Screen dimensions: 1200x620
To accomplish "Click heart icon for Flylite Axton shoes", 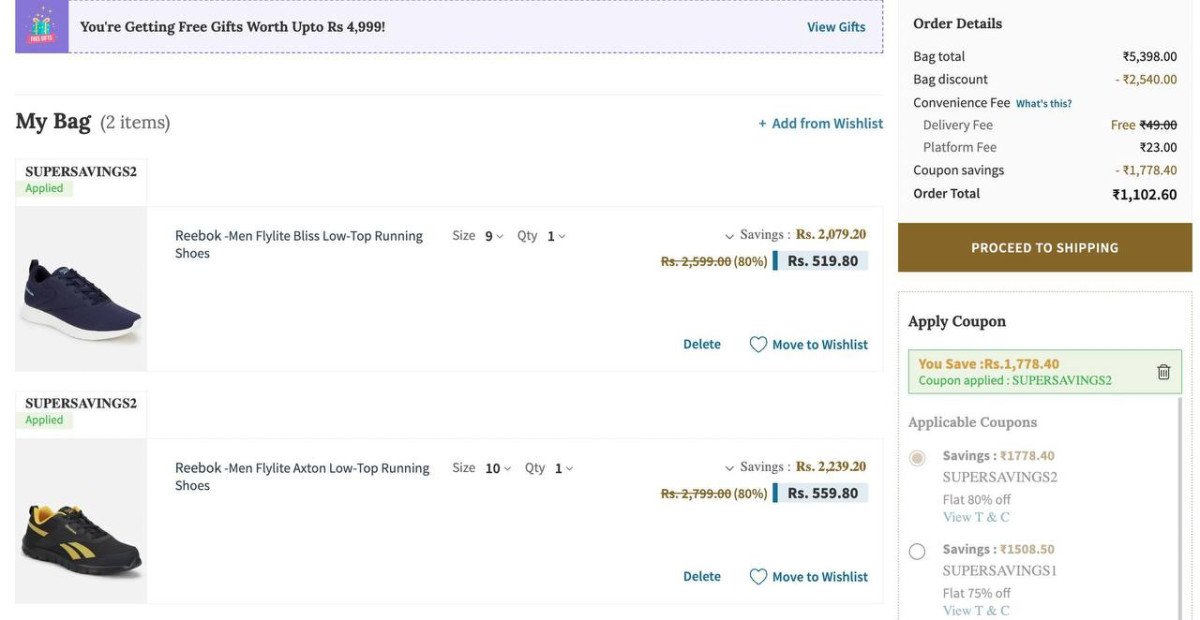I will click(758, 577).
